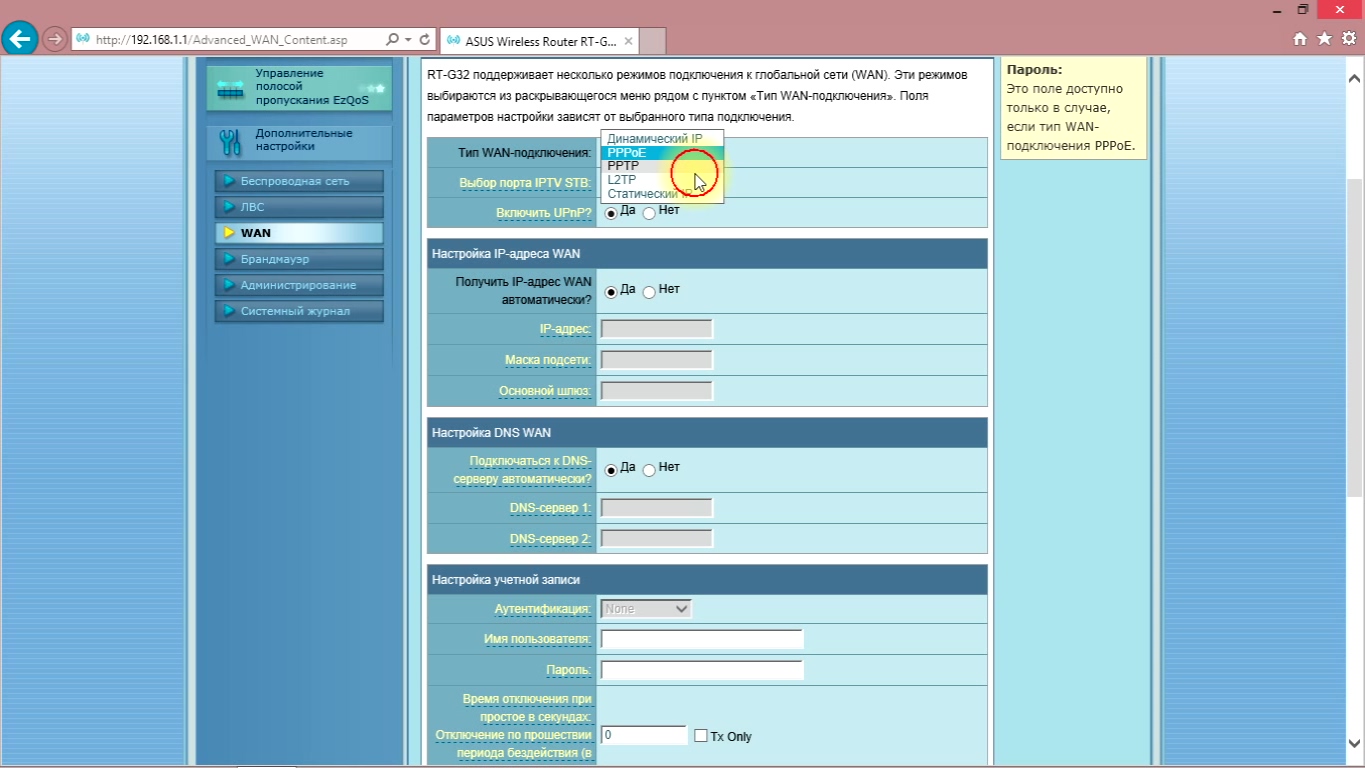Click the EzQoS bandwidth management icon
This screenshot has width=1365, height=768.
(x=230, y=88)
